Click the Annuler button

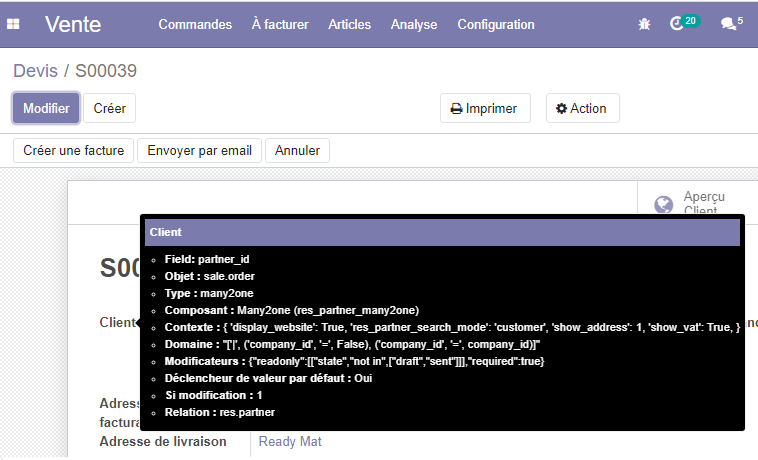[297, 150]
